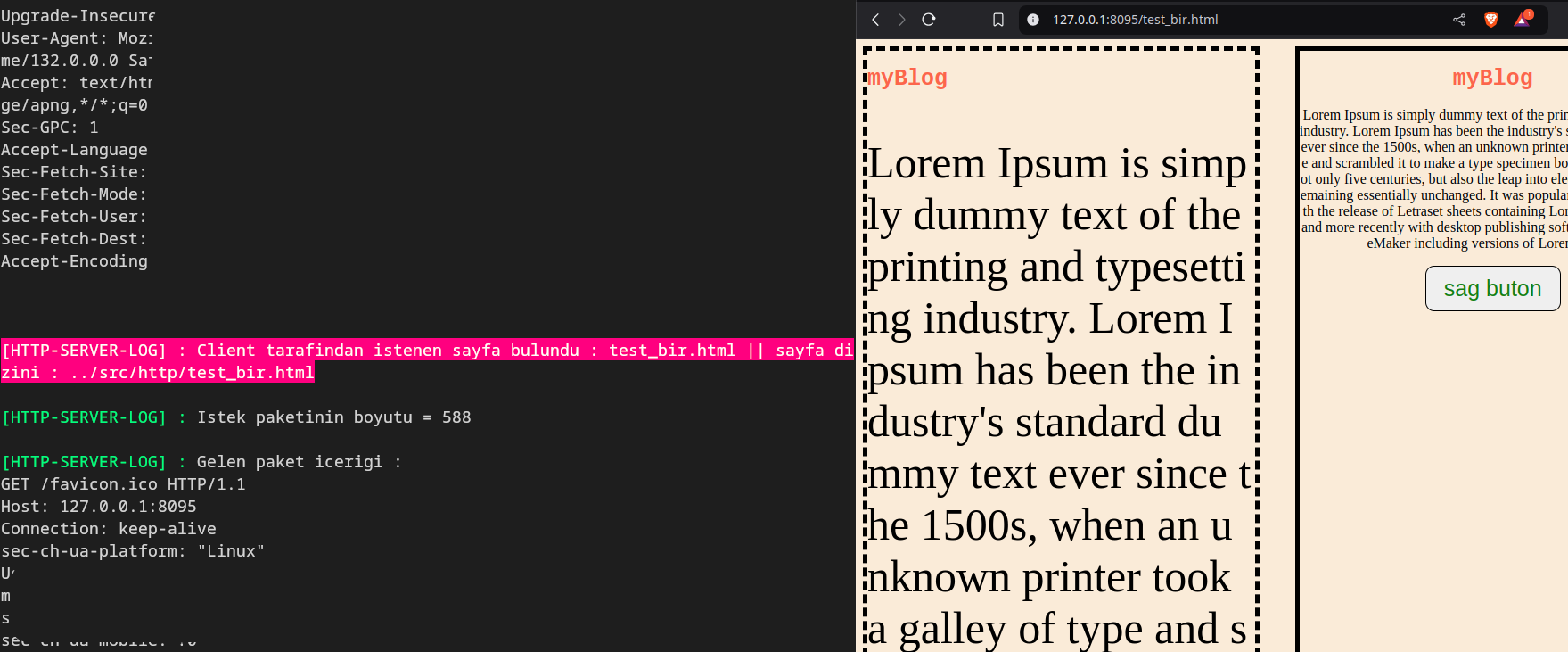Click terminal line "Connection: keep-alive"
Image resolution: width=1568 pixels, height=652 pixels.
tap(109, 529)
